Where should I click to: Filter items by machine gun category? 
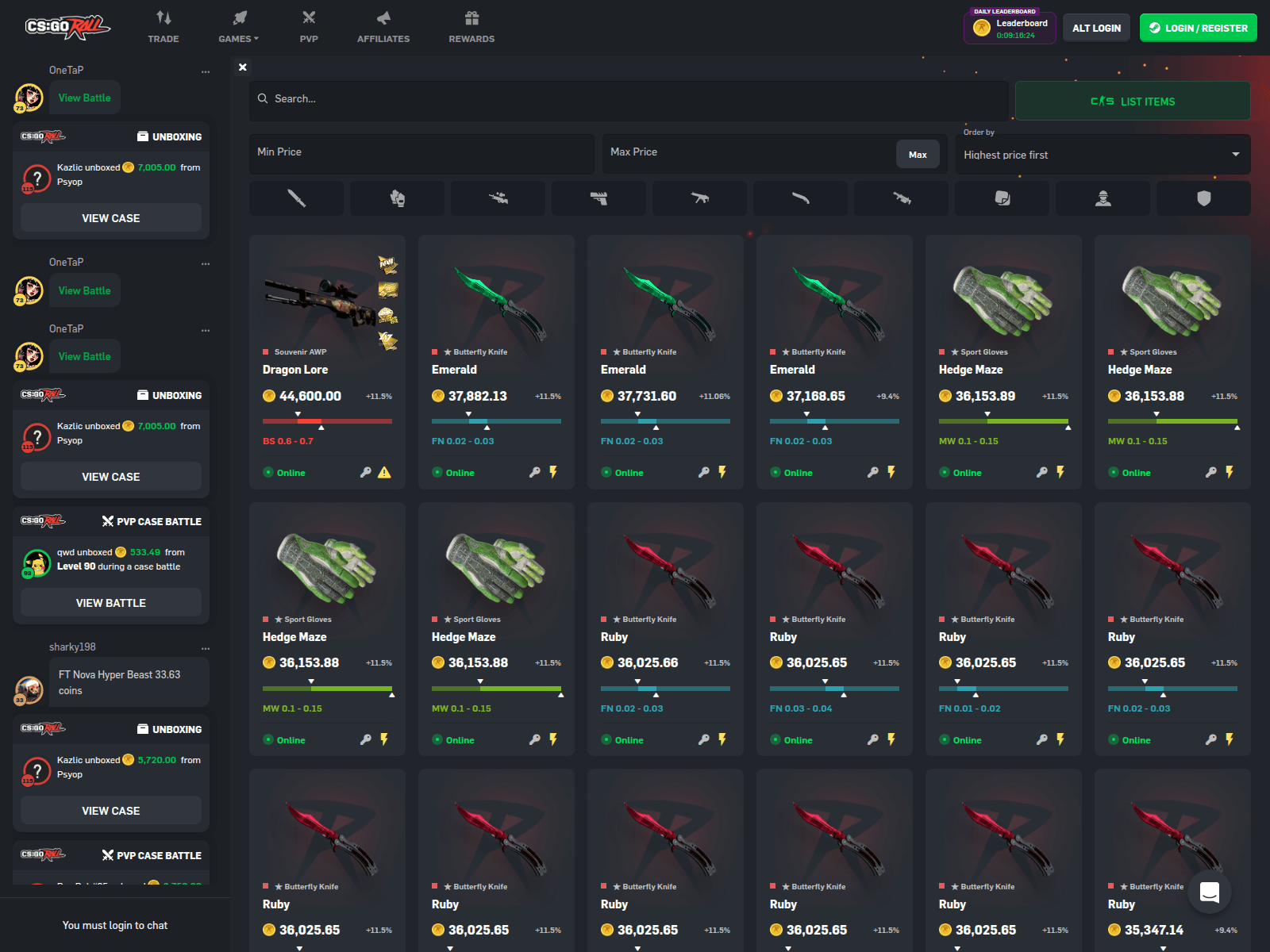click(901, 198)
